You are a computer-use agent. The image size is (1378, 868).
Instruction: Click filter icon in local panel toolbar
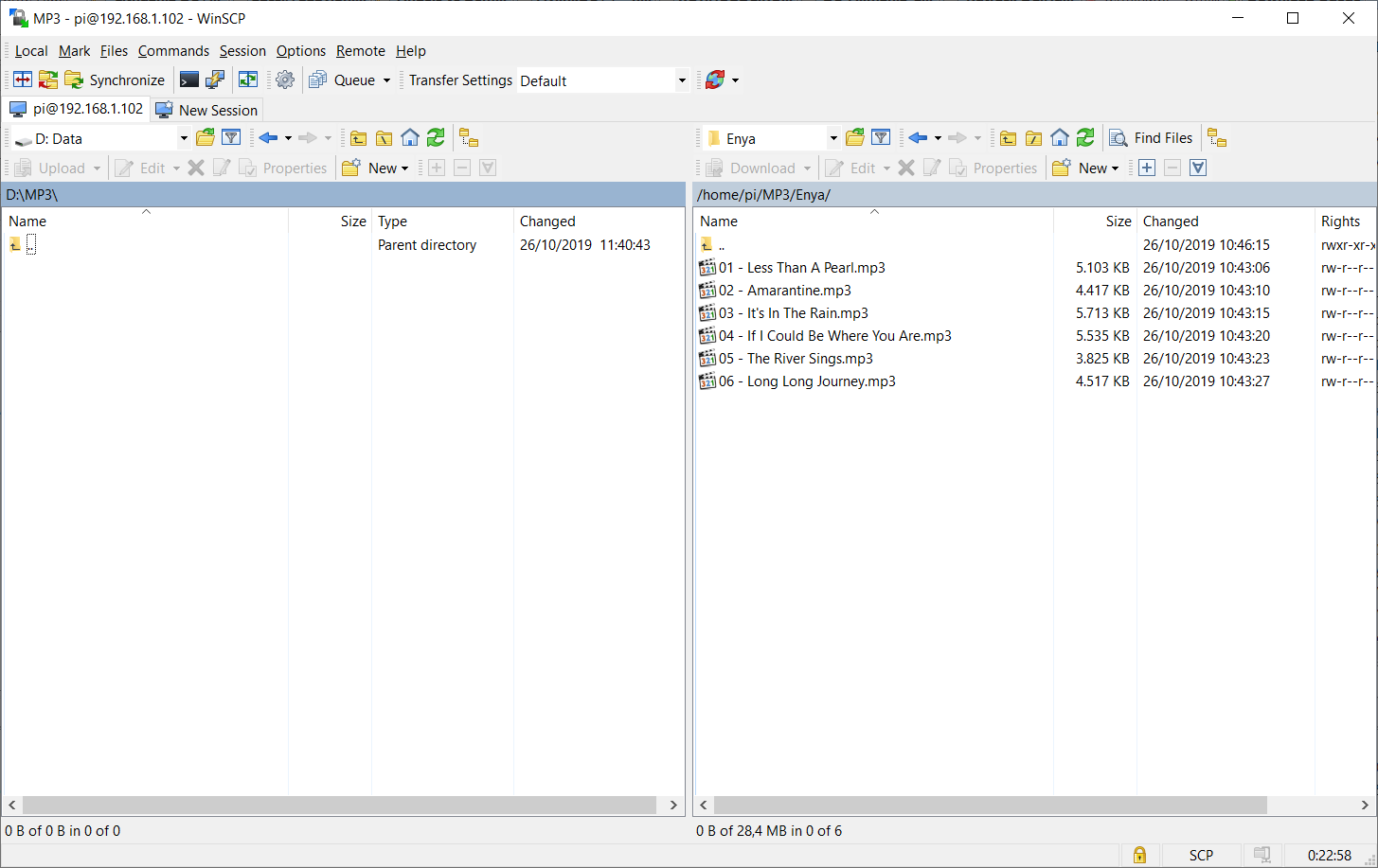click(231, 138)
